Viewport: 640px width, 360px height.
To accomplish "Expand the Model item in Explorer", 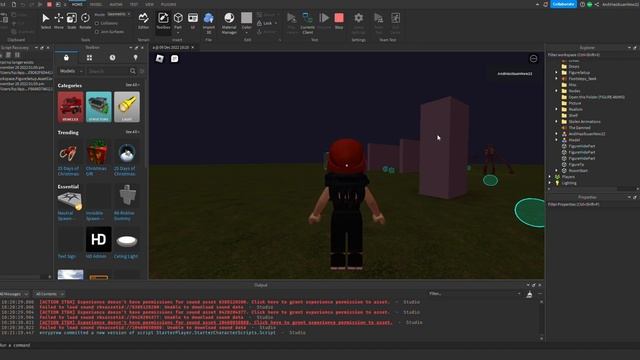I will (556, 140).
